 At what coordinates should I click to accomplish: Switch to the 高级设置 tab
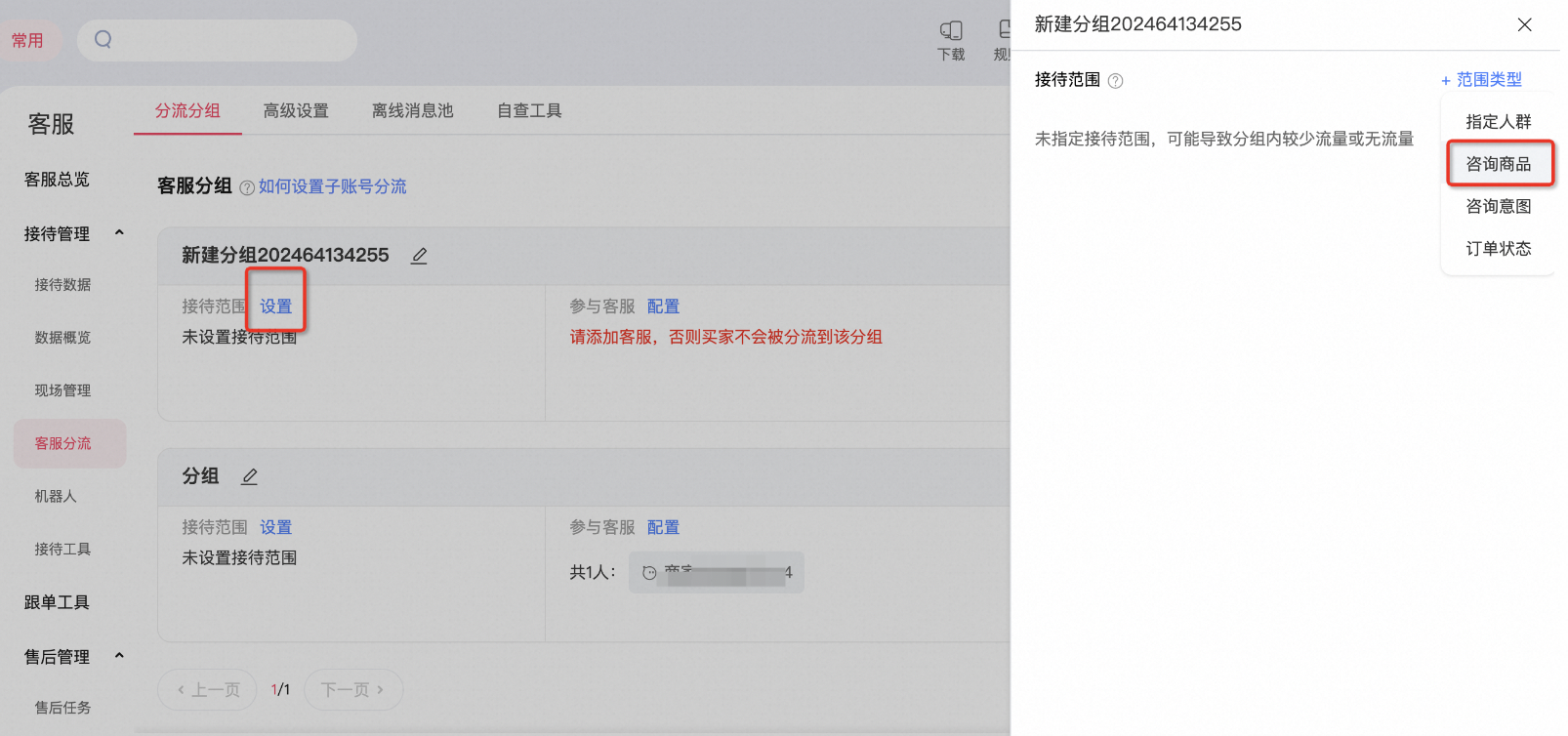point(296,110)
